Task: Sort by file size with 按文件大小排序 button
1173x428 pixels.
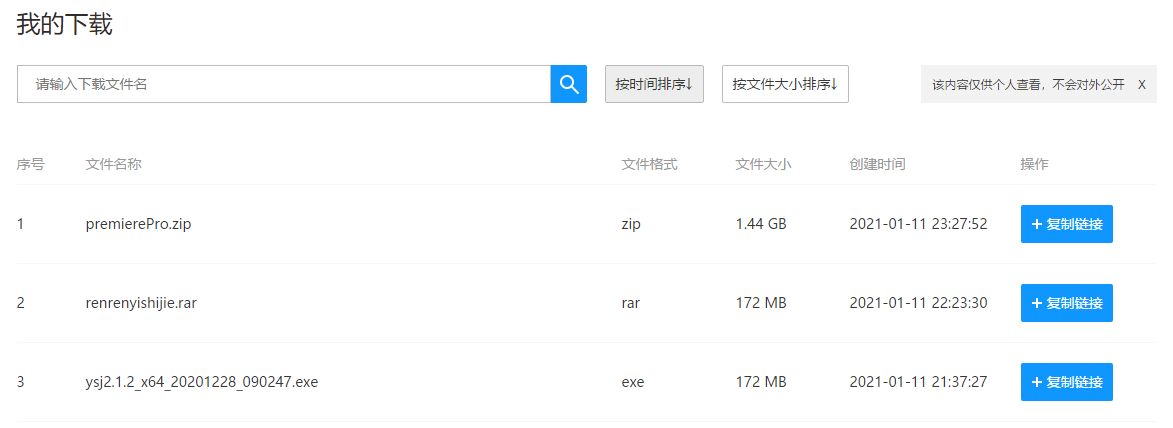Action: tap(785, 84)
